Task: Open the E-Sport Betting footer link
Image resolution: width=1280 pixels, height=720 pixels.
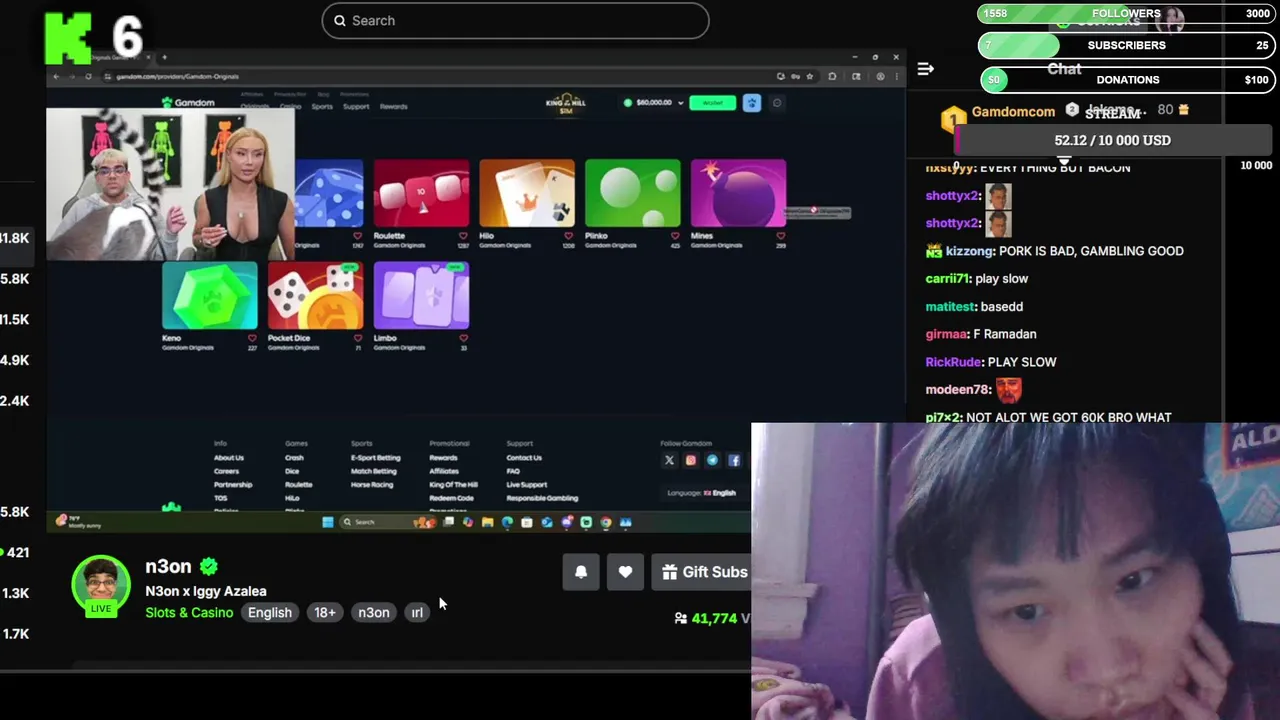Action: tap(375, 458)
